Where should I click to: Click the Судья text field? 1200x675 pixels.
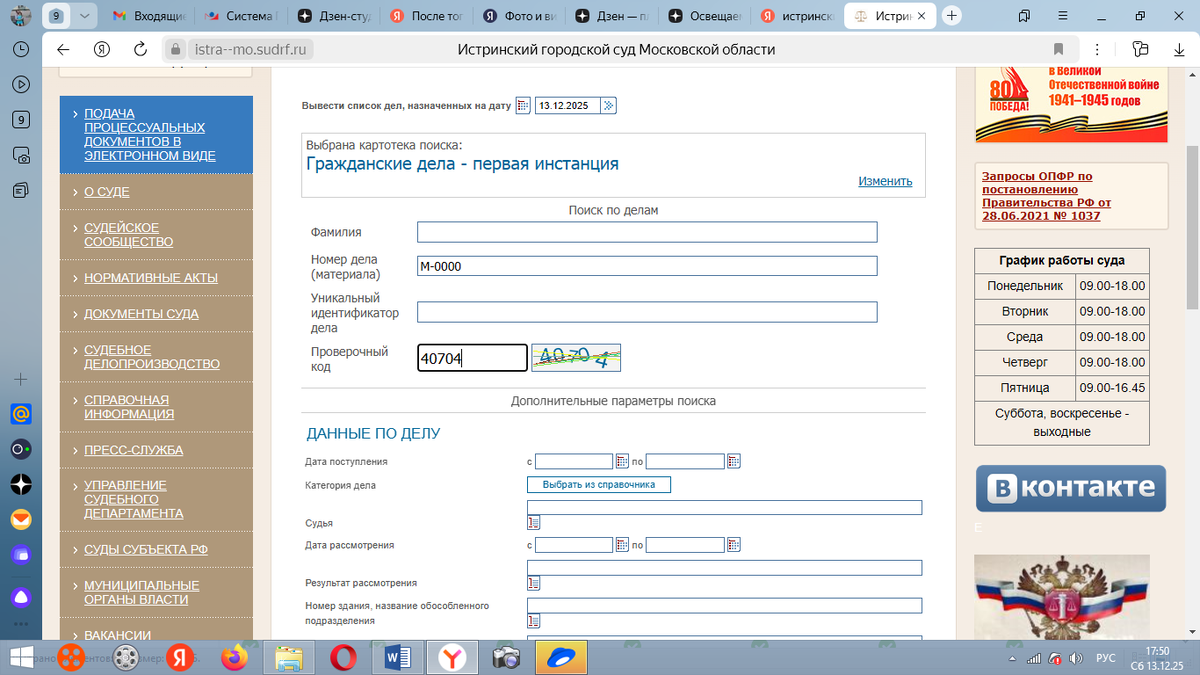(724, 507)
